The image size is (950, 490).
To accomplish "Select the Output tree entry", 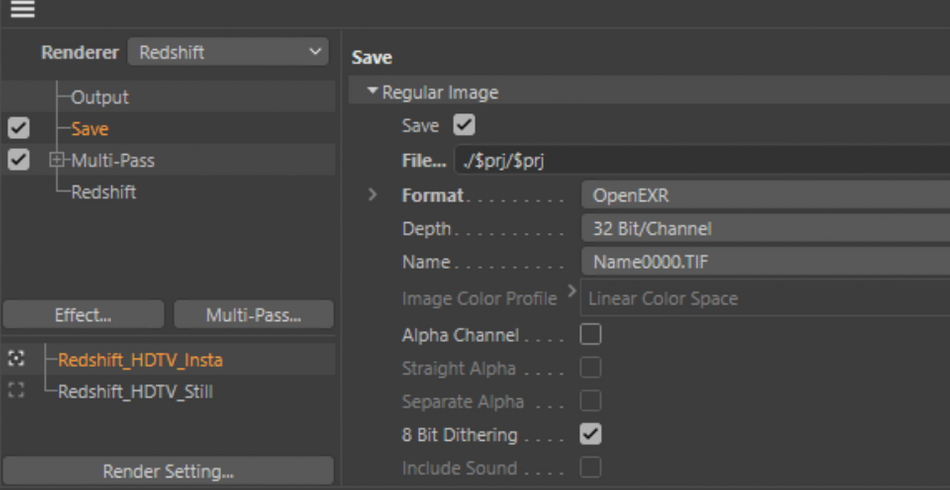I will click(100, 97).
